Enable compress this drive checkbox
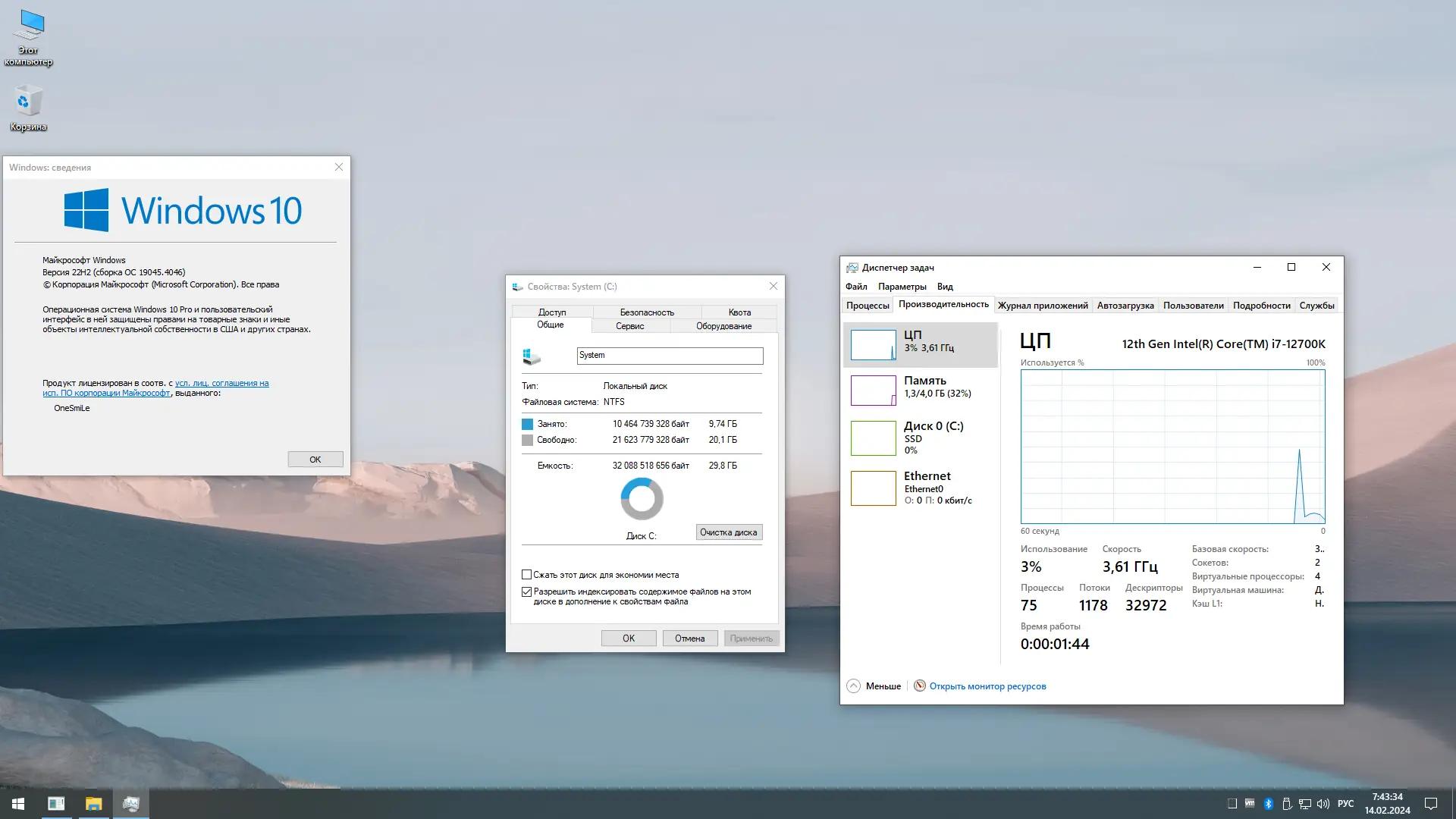Viewport: 1456px width, 819px height. [526, 575]
